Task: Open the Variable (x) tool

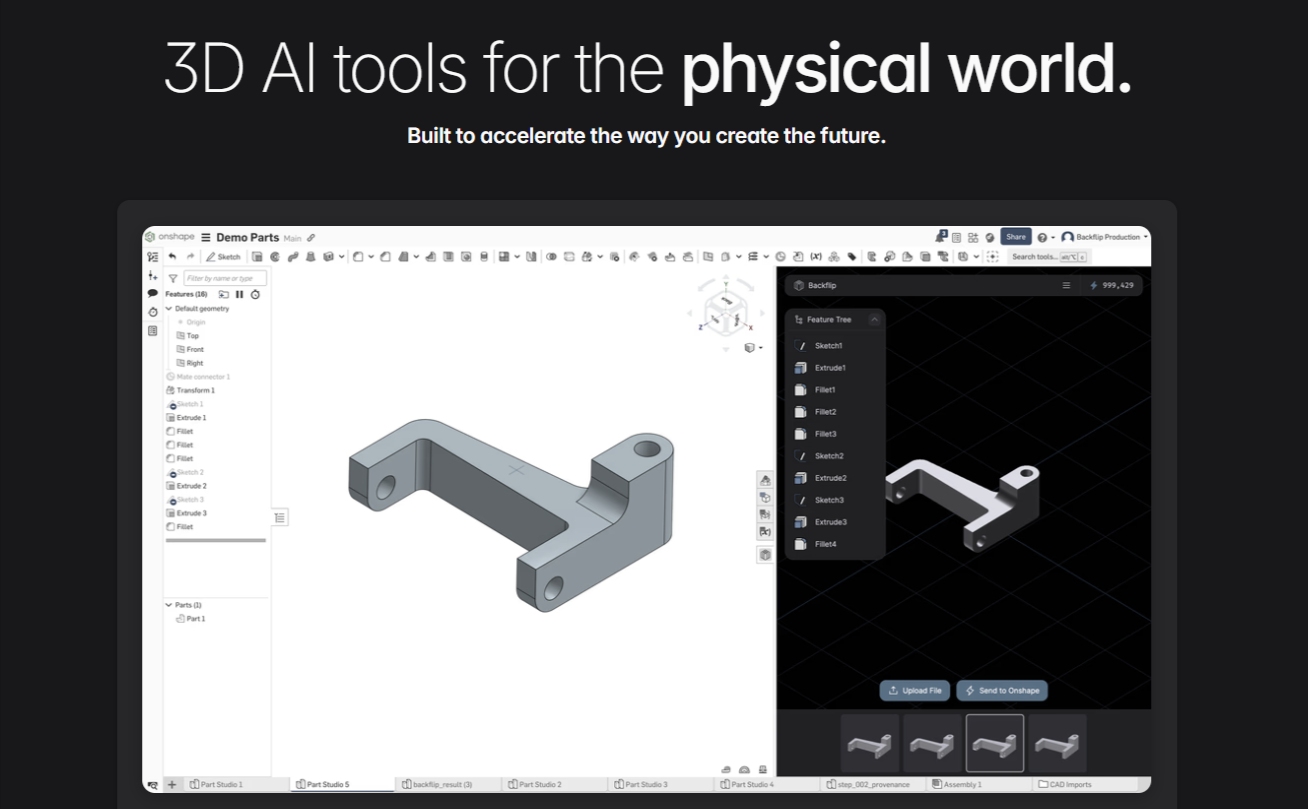Action: [816, 257]
